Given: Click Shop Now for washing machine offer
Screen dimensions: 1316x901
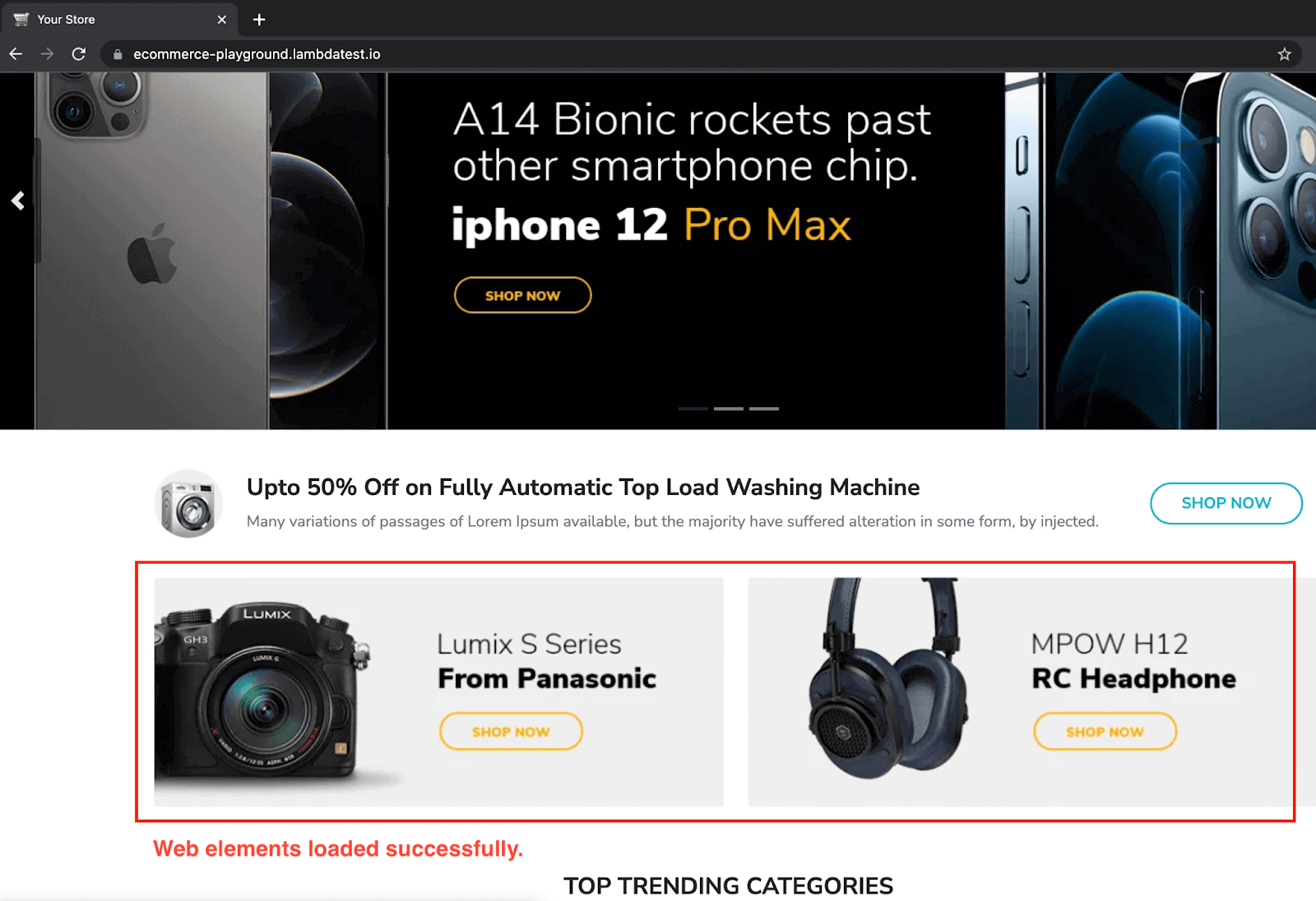Looking at the screenshot, I should [1226, 503].
